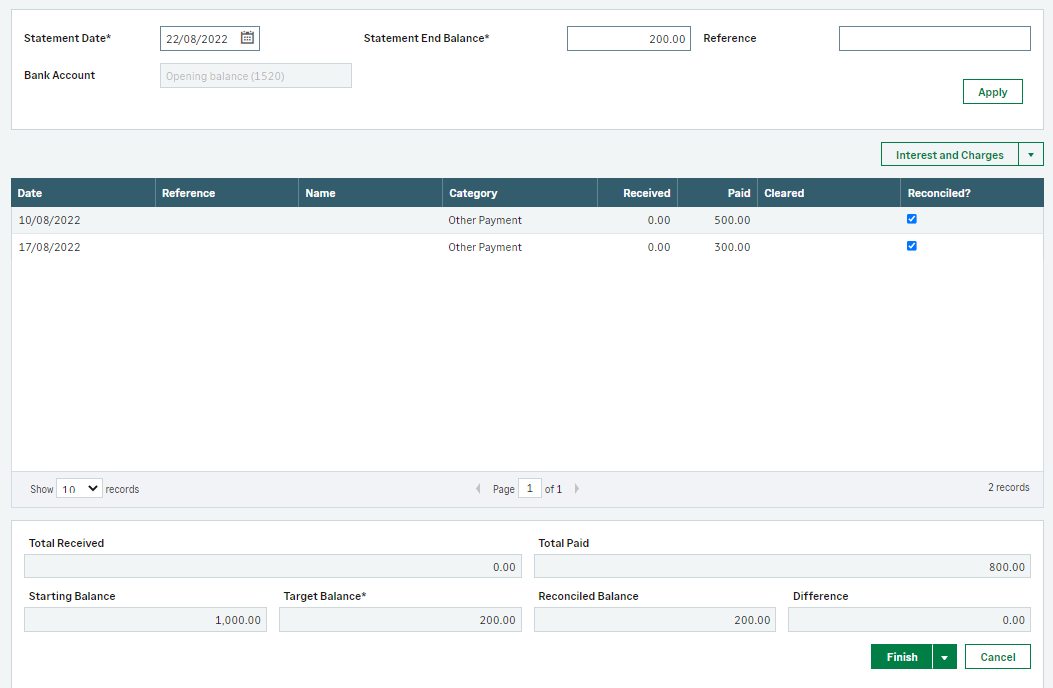Expand the Interest and Charges dropdown arrow
The width and height of the screenshot is (1053, 688).
[1031, 155]
